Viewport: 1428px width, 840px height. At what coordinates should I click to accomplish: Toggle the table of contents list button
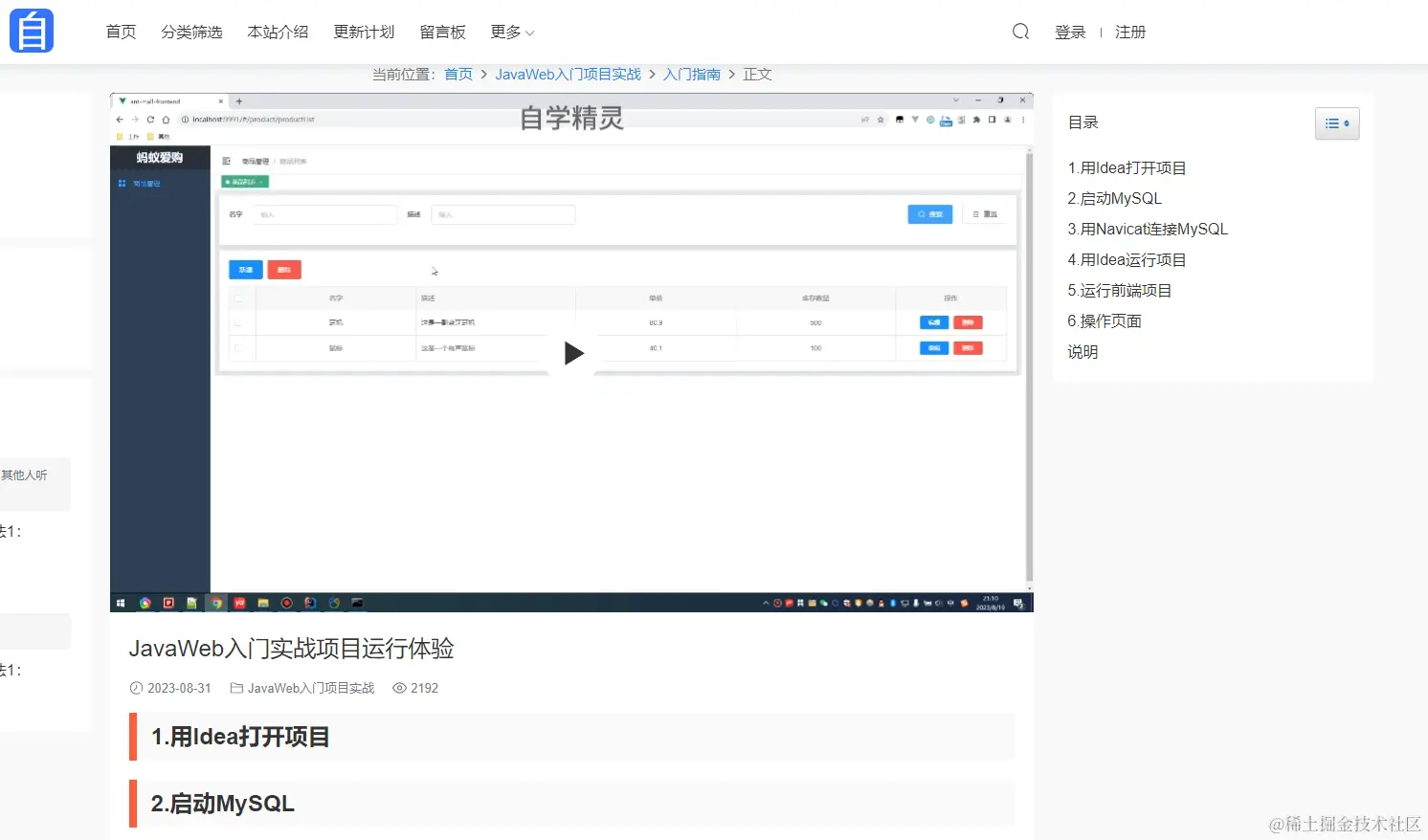pos(1337,123)
